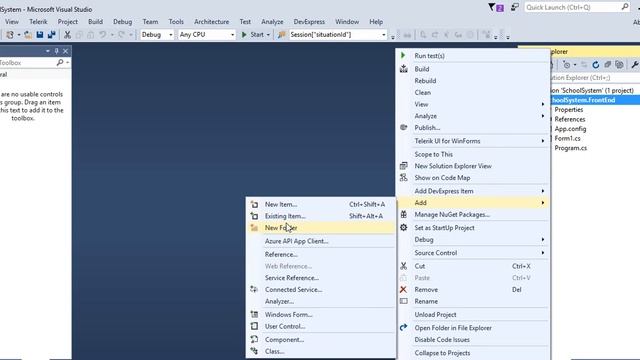Select Cut in the context menu
This screenshot has height=360, width=640.
pos(473,266)
